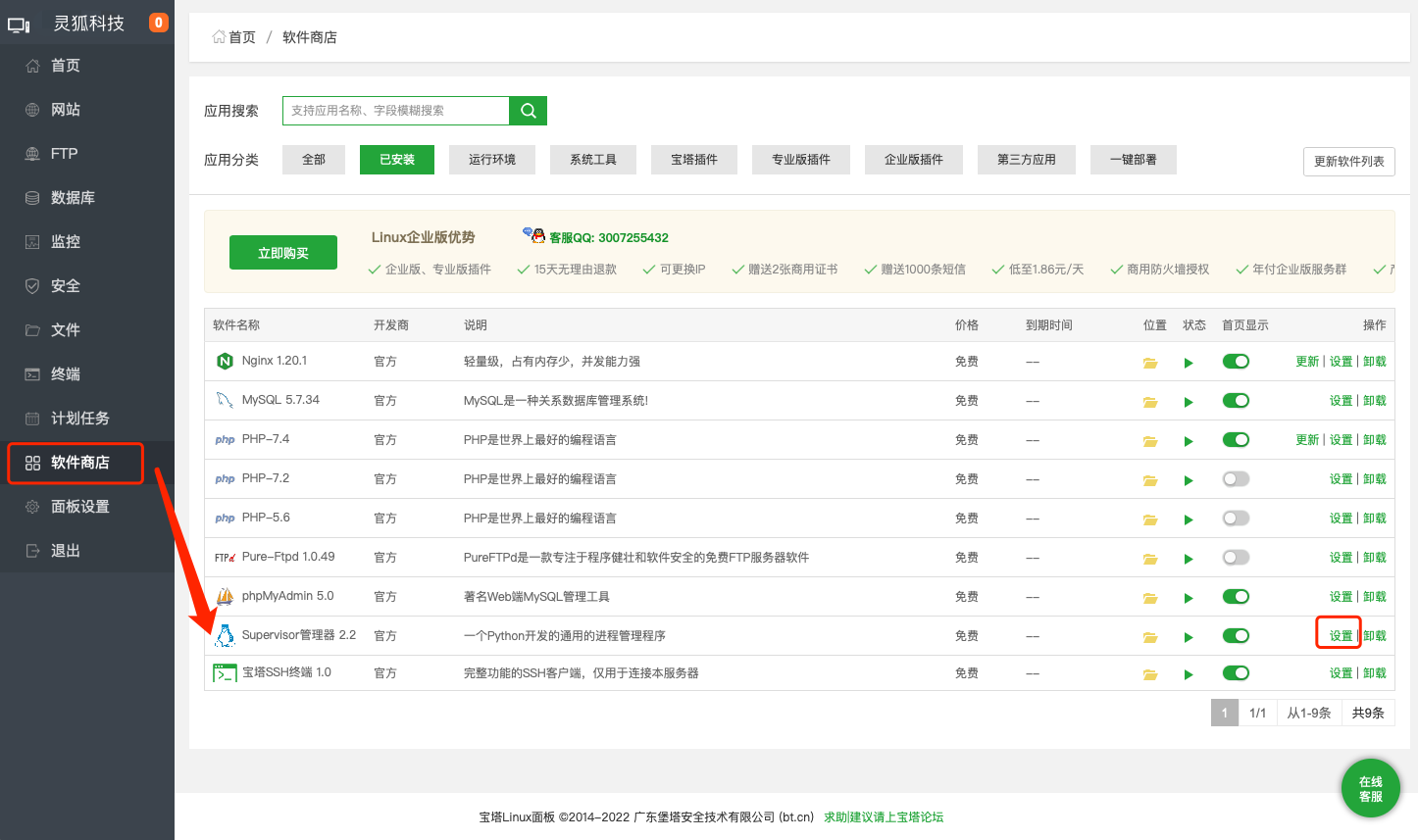Open 文件 in the sidebar
The height and width of the screenshot is (840, 1418).
[x=87, y=330]
